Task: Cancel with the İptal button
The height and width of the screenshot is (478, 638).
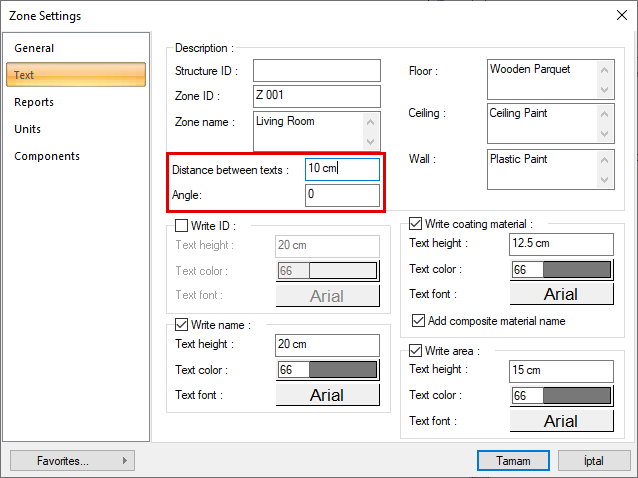Action: click(593, 461)
